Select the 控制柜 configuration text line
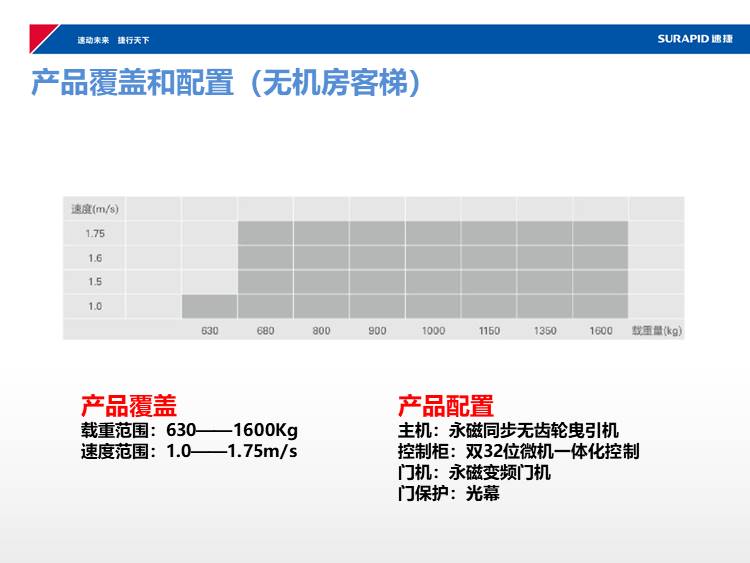The width and height of the screenshot is (750, 563). pyautogui.click(x=518, y=451)
